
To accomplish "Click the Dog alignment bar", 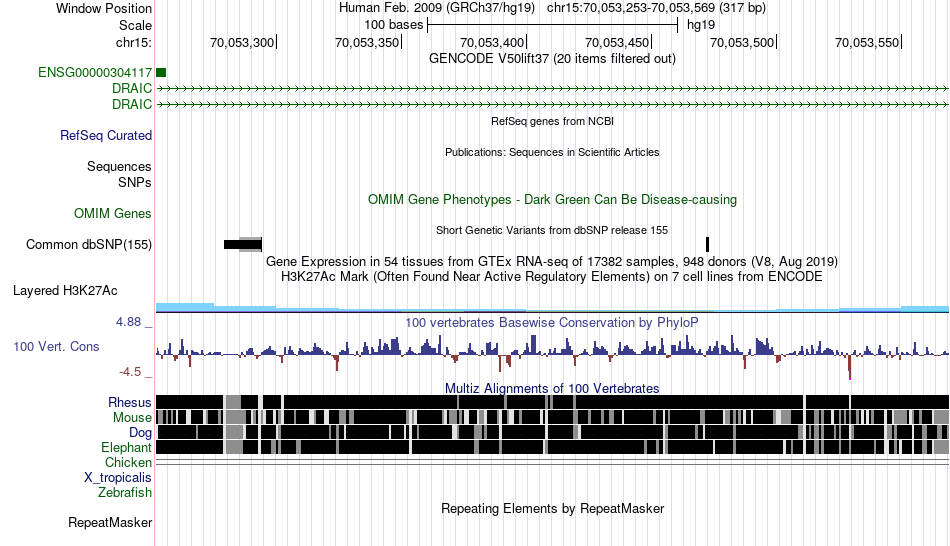I will [552, 432].
